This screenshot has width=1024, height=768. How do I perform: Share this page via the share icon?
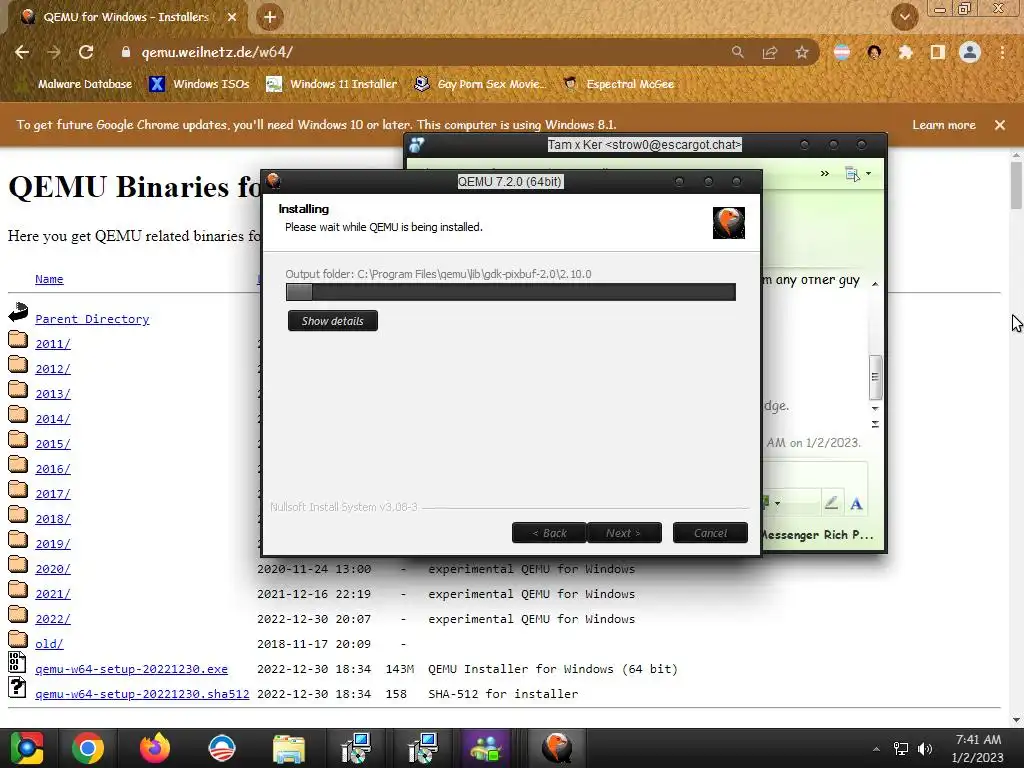(x=770, y=52)
